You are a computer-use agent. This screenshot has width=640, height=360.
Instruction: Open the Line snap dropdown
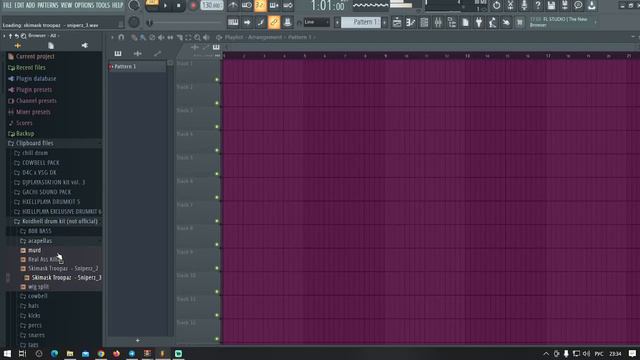click(x=316, y=22)
